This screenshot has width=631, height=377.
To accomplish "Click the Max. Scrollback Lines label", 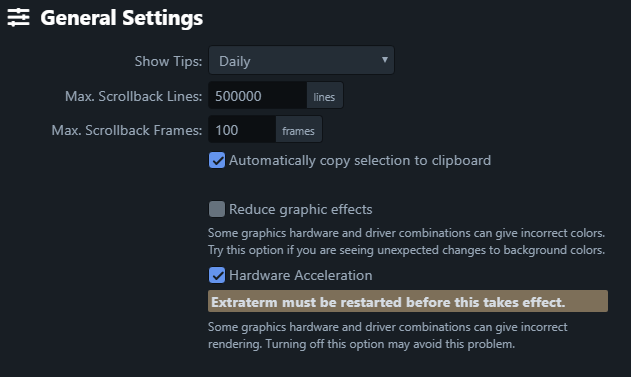I will (134, 96).
